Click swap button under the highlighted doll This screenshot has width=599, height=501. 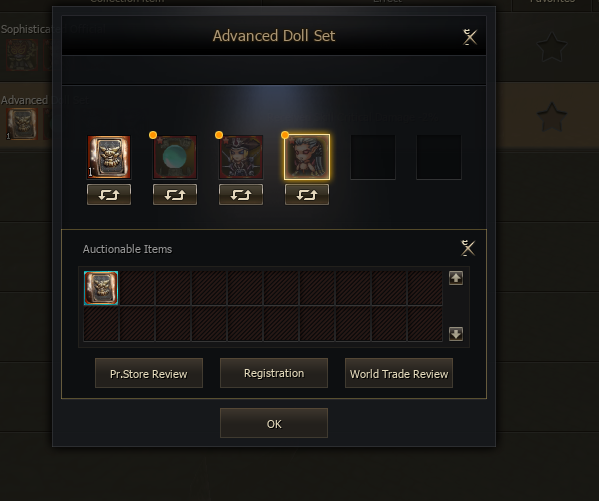pos(307,195)
